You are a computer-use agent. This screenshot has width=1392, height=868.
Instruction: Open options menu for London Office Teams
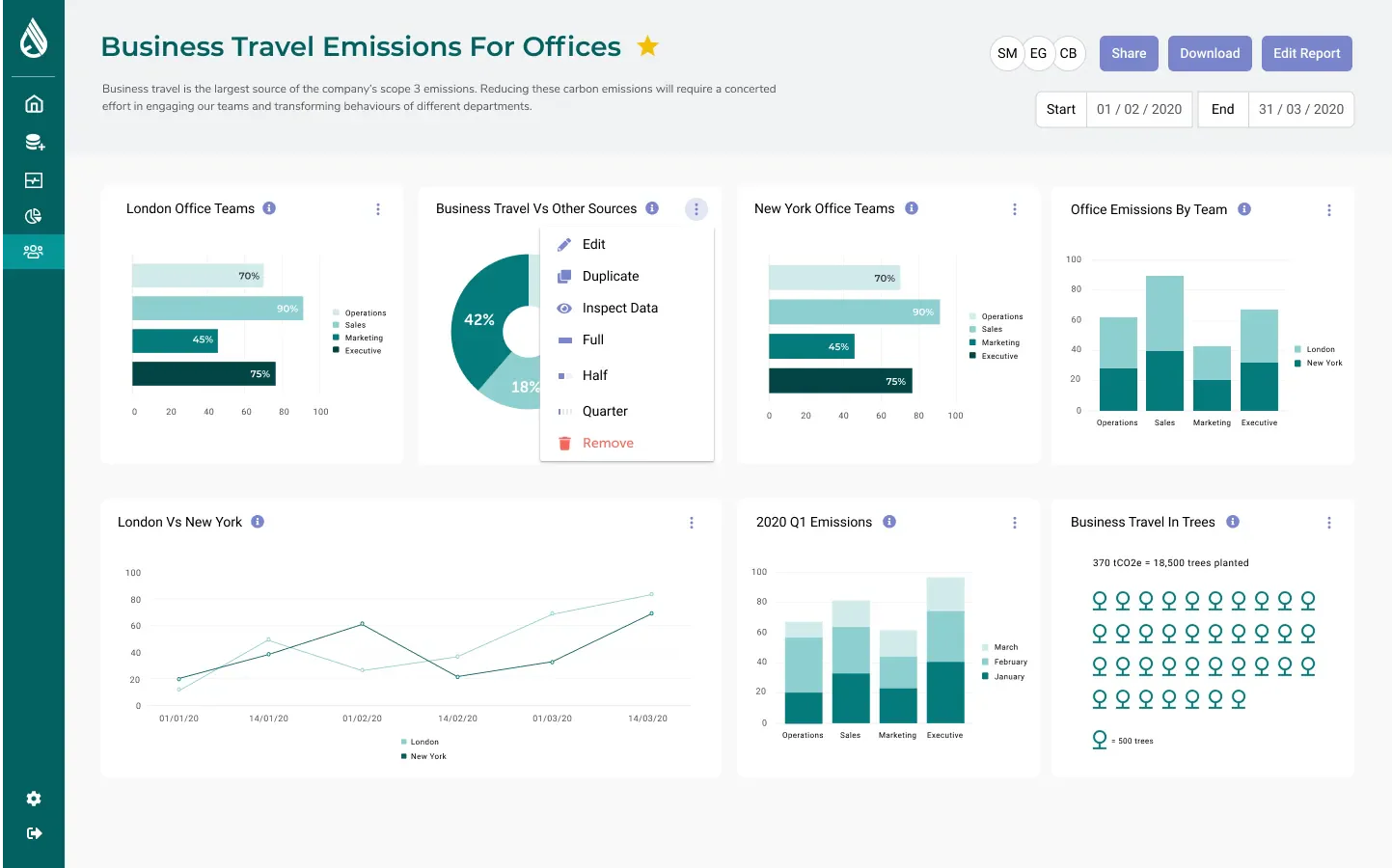[378, 209]
